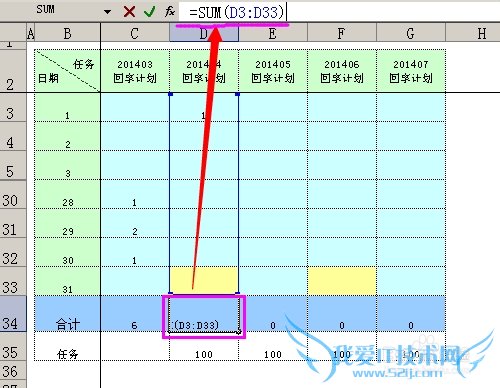The image size is (500, 388).
Task: Select column H header
Action: 473,33
